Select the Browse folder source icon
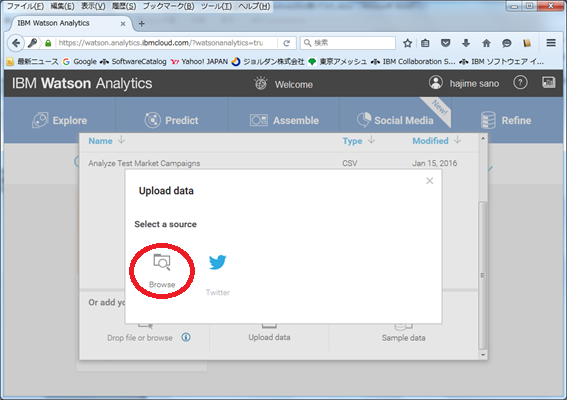Viewport: 567px width, 400px height. point(162,262)
